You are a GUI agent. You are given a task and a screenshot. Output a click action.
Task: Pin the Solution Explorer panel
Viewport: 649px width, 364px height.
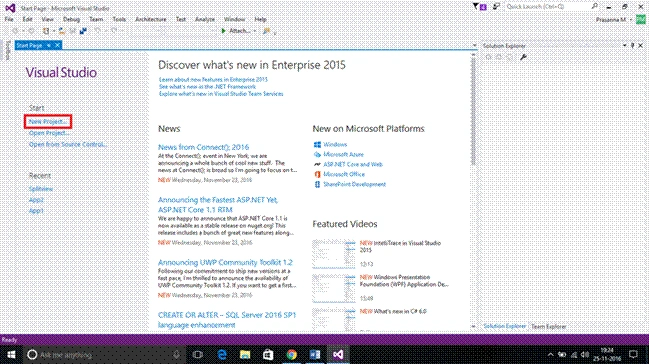(632, 46)
